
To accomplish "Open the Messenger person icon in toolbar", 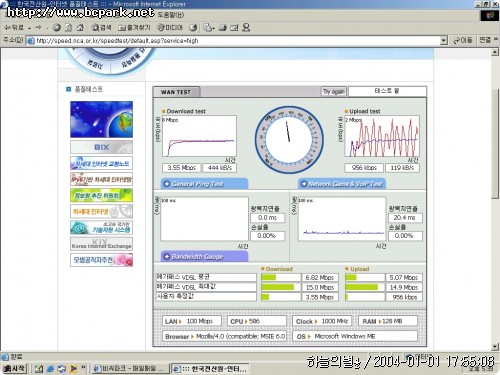I will tap(246, 28).
